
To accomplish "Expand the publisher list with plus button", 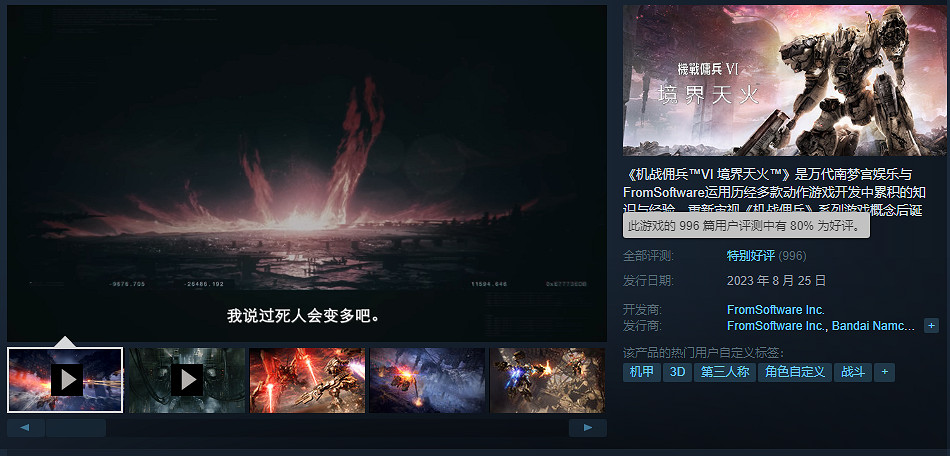I will pos(931,326).
